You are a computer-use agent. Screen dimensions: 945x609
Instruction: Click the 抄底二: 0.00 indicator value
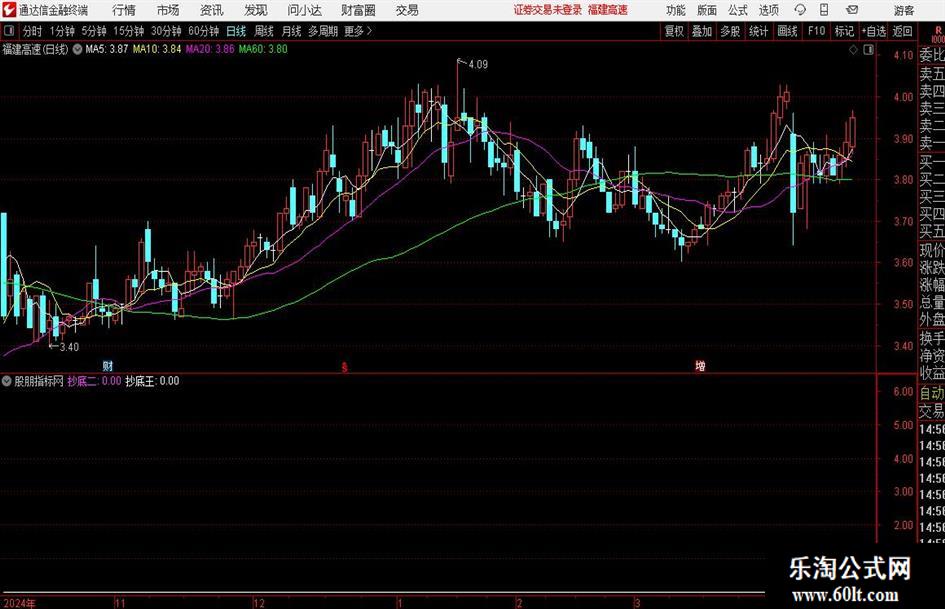[94, 381]
